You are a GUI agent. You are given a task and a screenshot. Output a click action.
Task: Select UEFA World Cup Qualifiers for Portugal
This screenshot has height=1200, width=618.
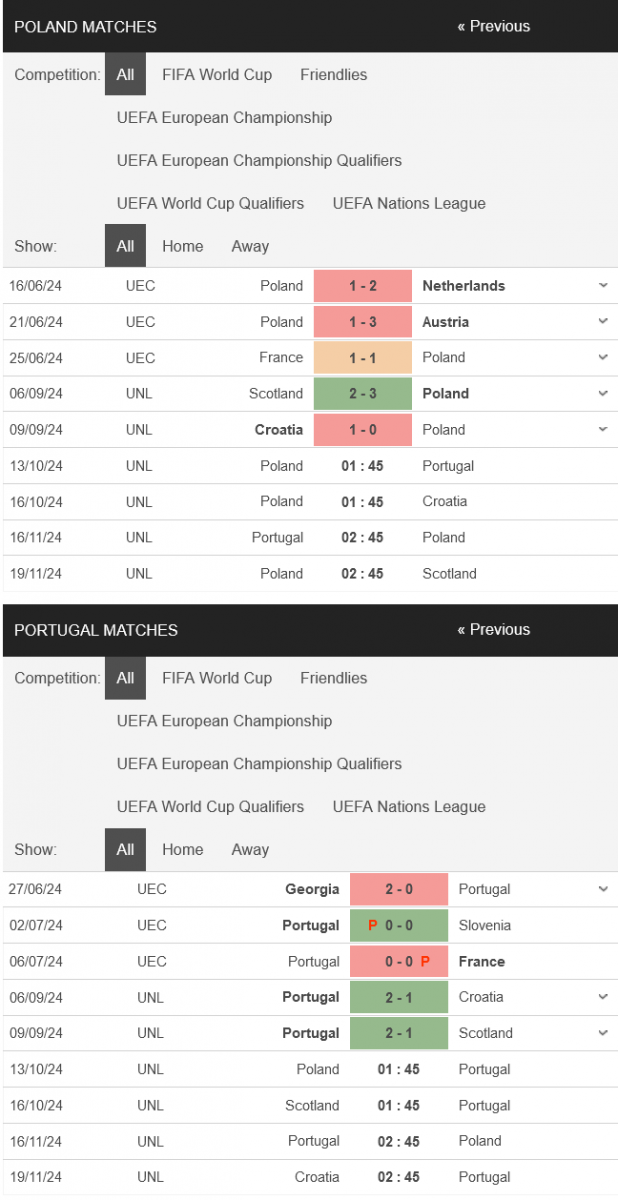[x=210, y=806]
